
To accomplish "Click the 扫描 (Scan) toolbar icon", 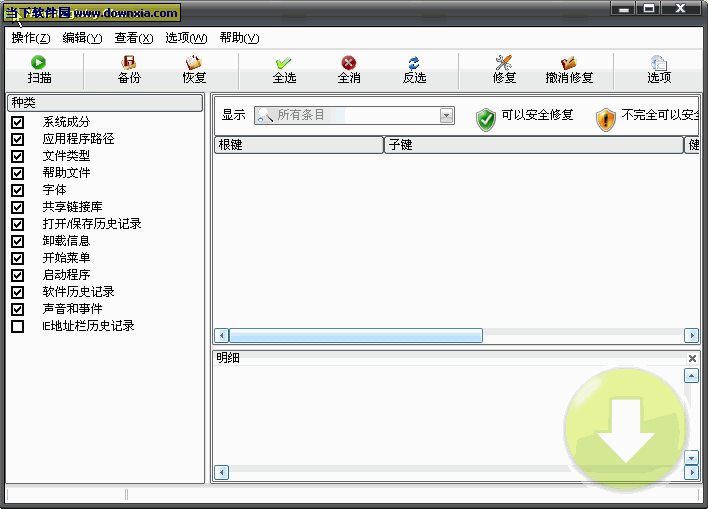I will click(39, 63).
